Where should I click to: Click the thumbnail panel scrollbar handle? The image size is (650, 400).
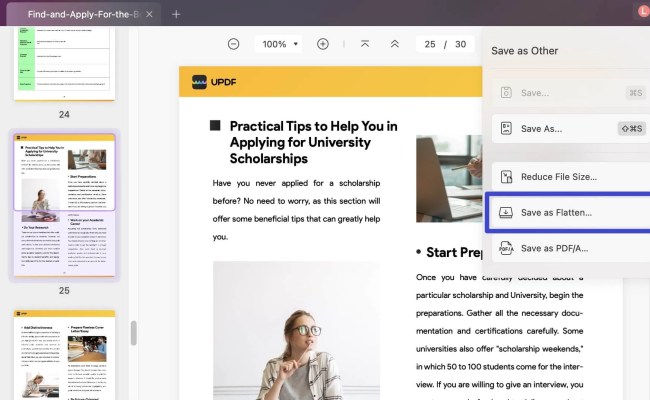point(133,333)
